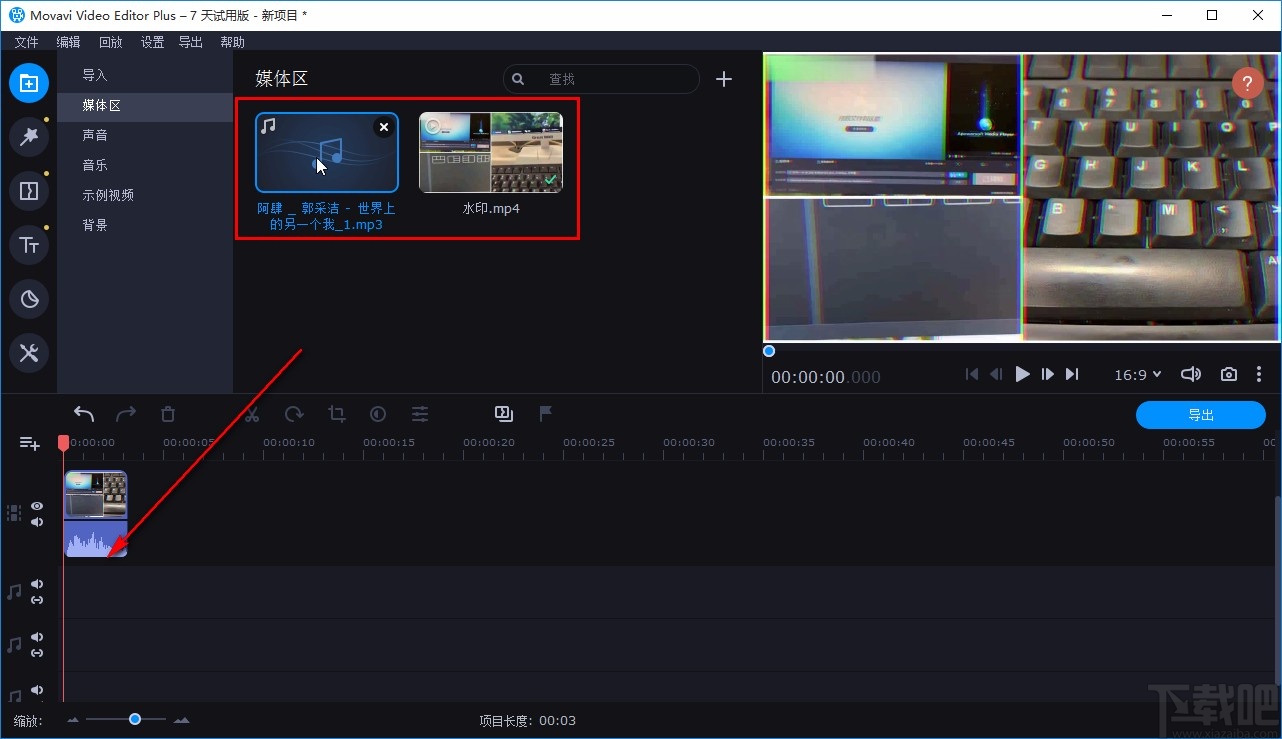Remove the mp3 file from media bin
Screen dimensions: 1282x739
click(384, 127)
